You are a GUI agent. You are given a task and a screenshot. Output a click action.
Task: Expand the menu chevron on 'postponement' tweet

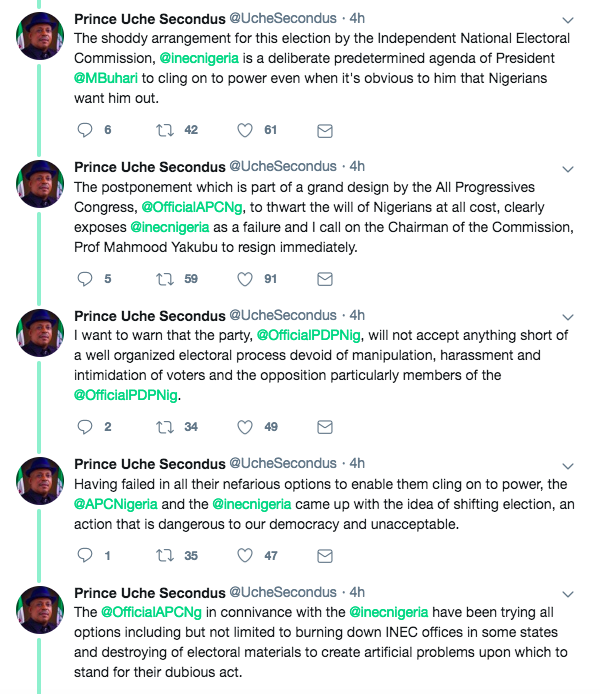tap(568, 169)
